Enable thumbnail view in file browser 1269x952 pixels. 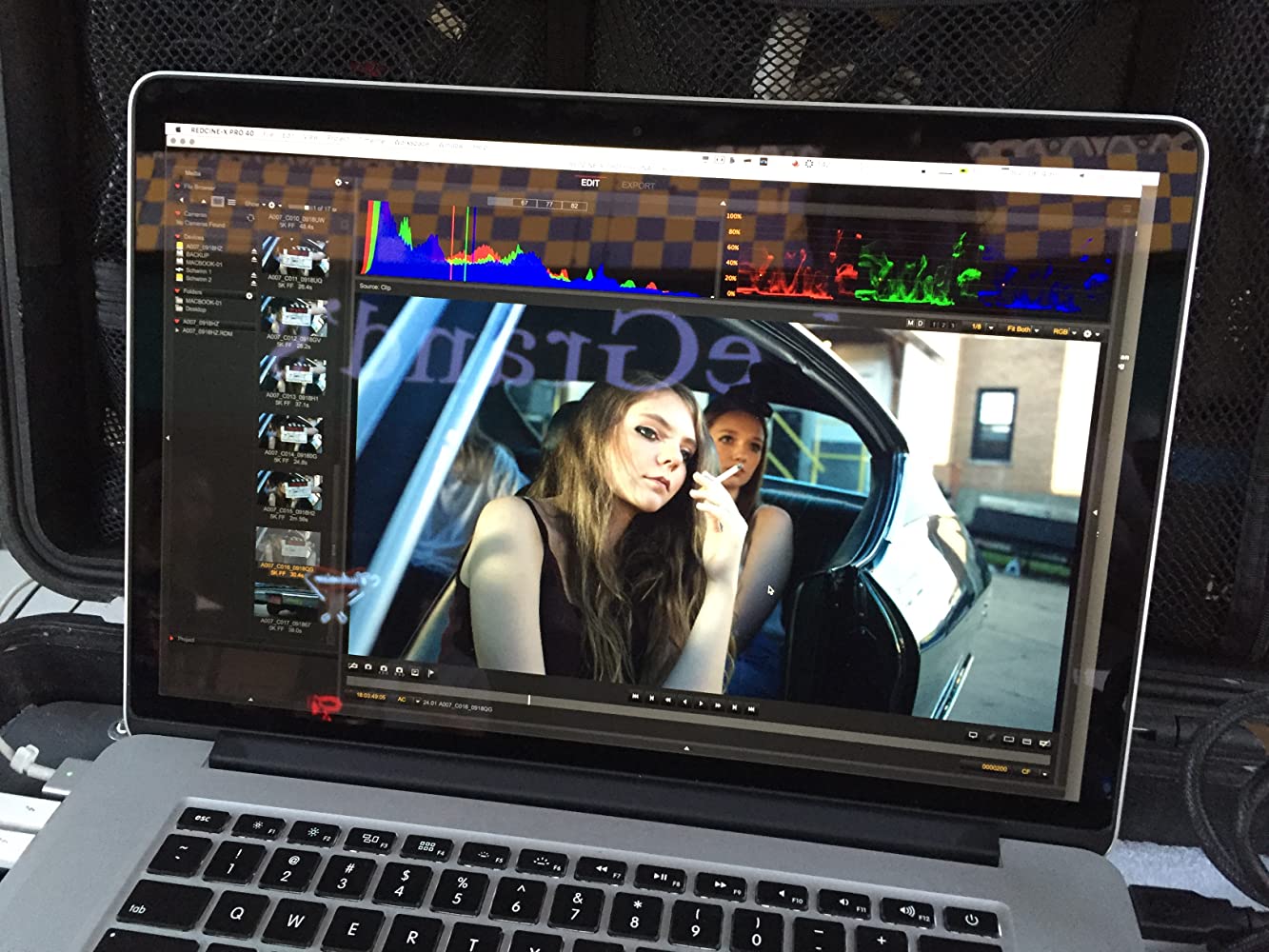tap(217, 201)
